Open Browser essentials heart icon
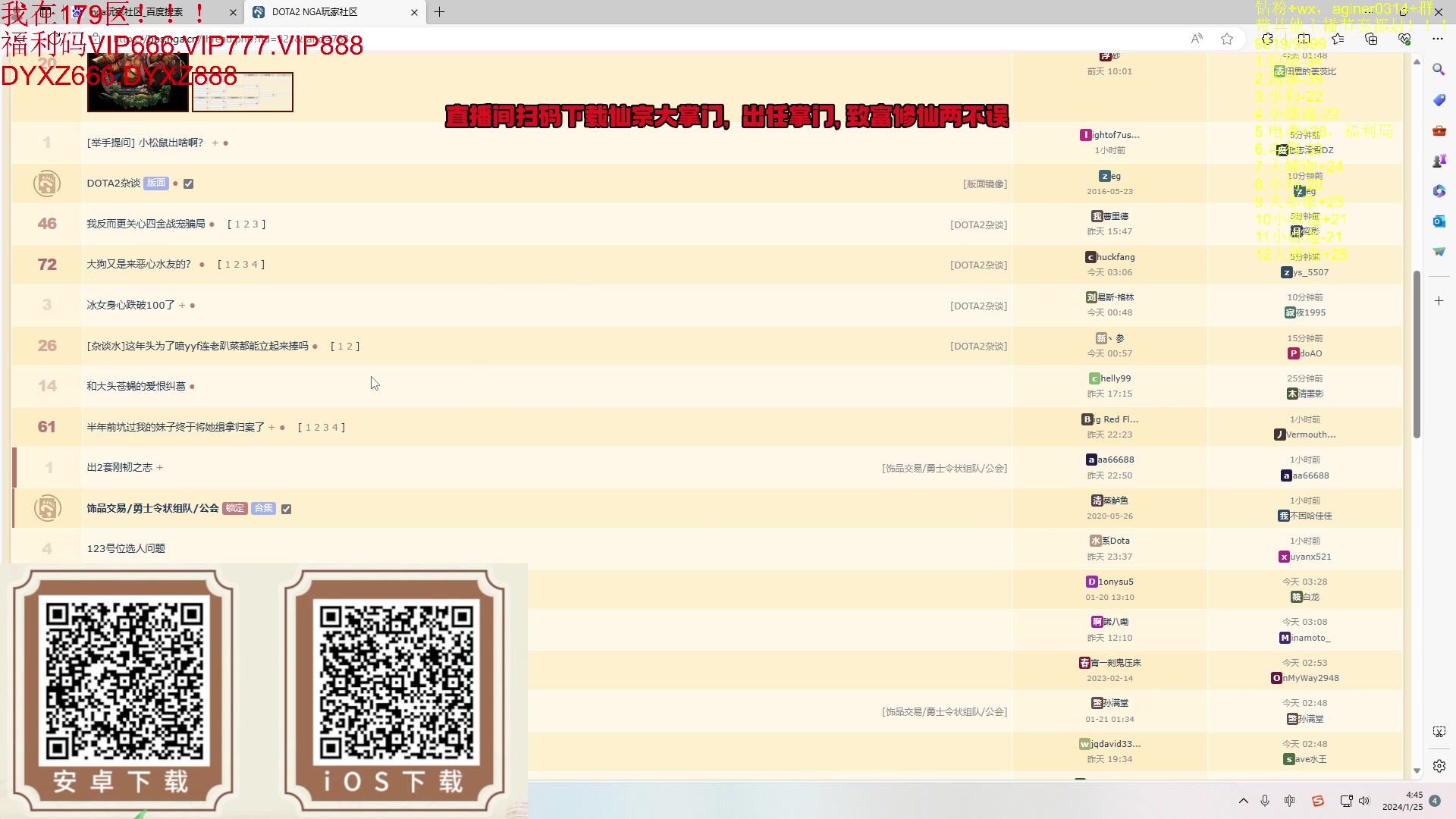 [1404, 39]
